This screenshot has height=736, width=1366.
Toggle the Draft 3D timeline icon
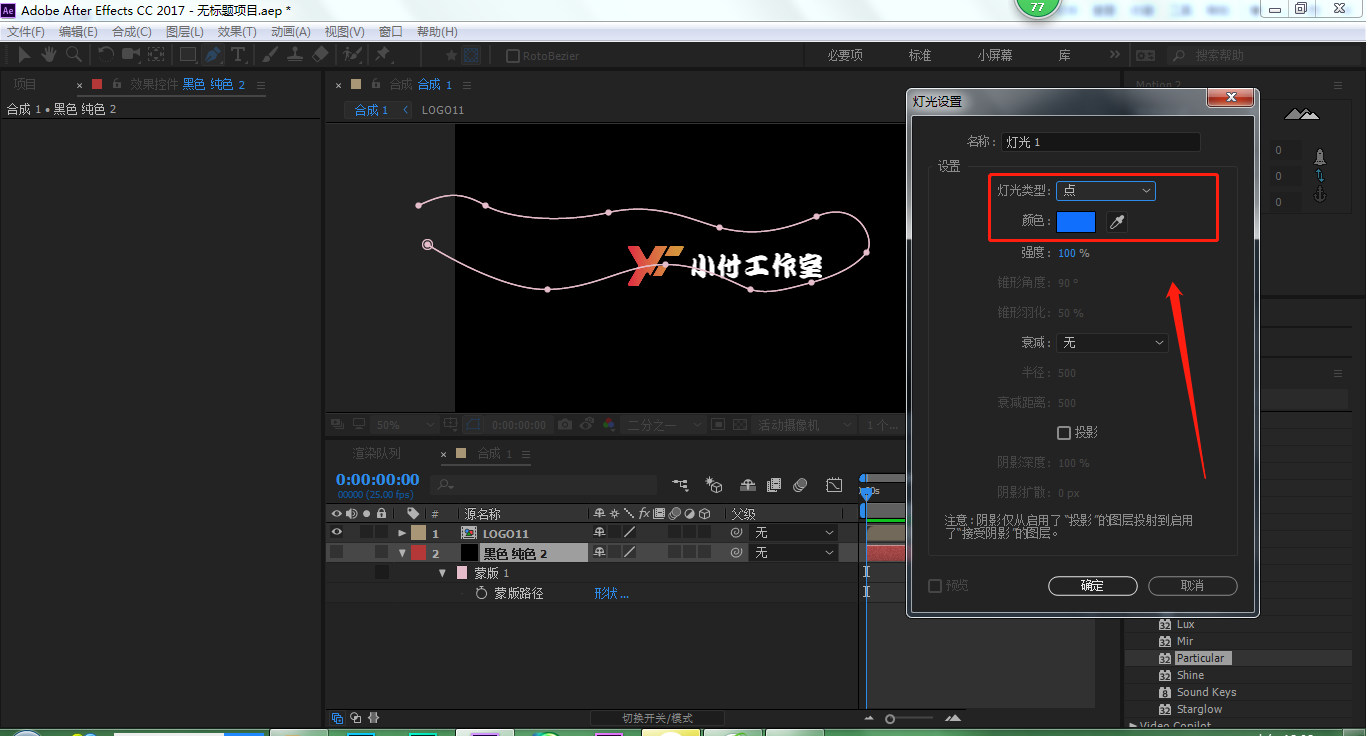click(714, 485)
